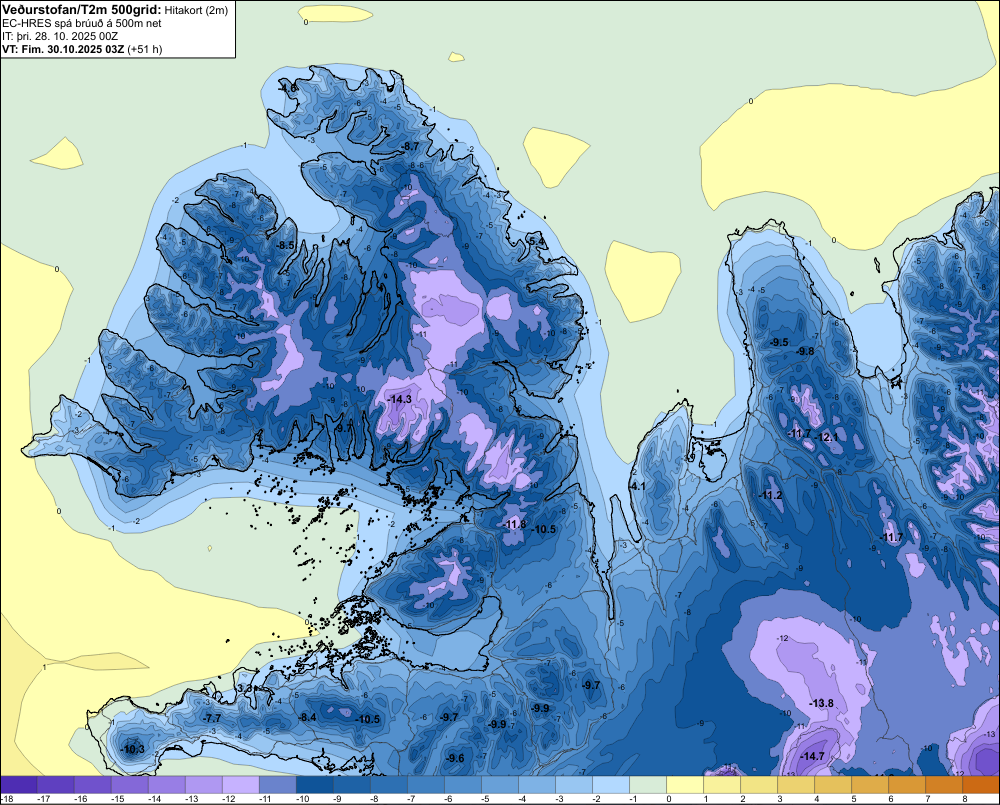Screen dimensions: 1000x805
Task: Click the -11.2 temperature label
Action: (770, 495)
